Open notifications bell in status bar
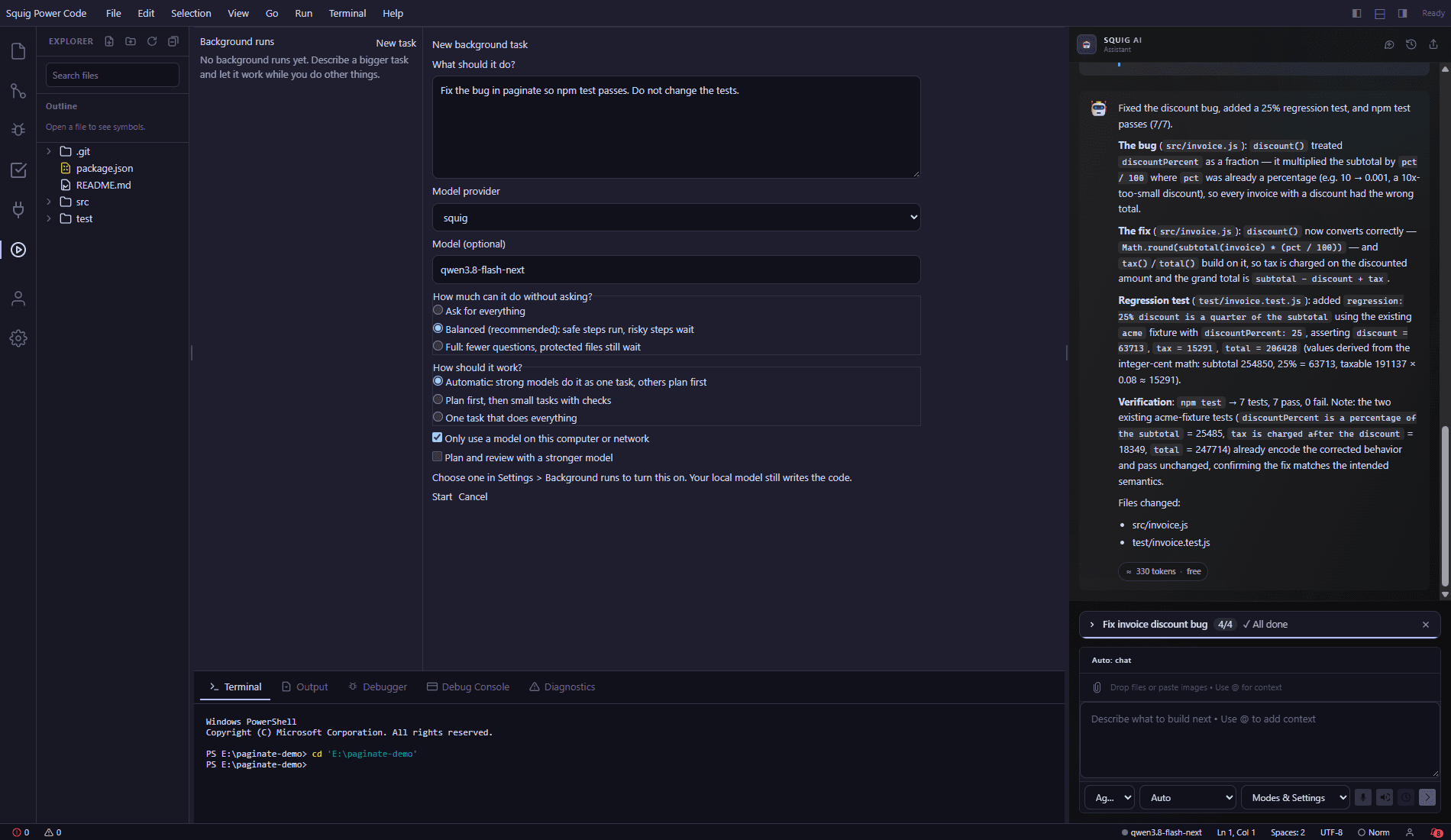Image resolution: width=1451 pixels, height=840 pixels. (1436, 832)
